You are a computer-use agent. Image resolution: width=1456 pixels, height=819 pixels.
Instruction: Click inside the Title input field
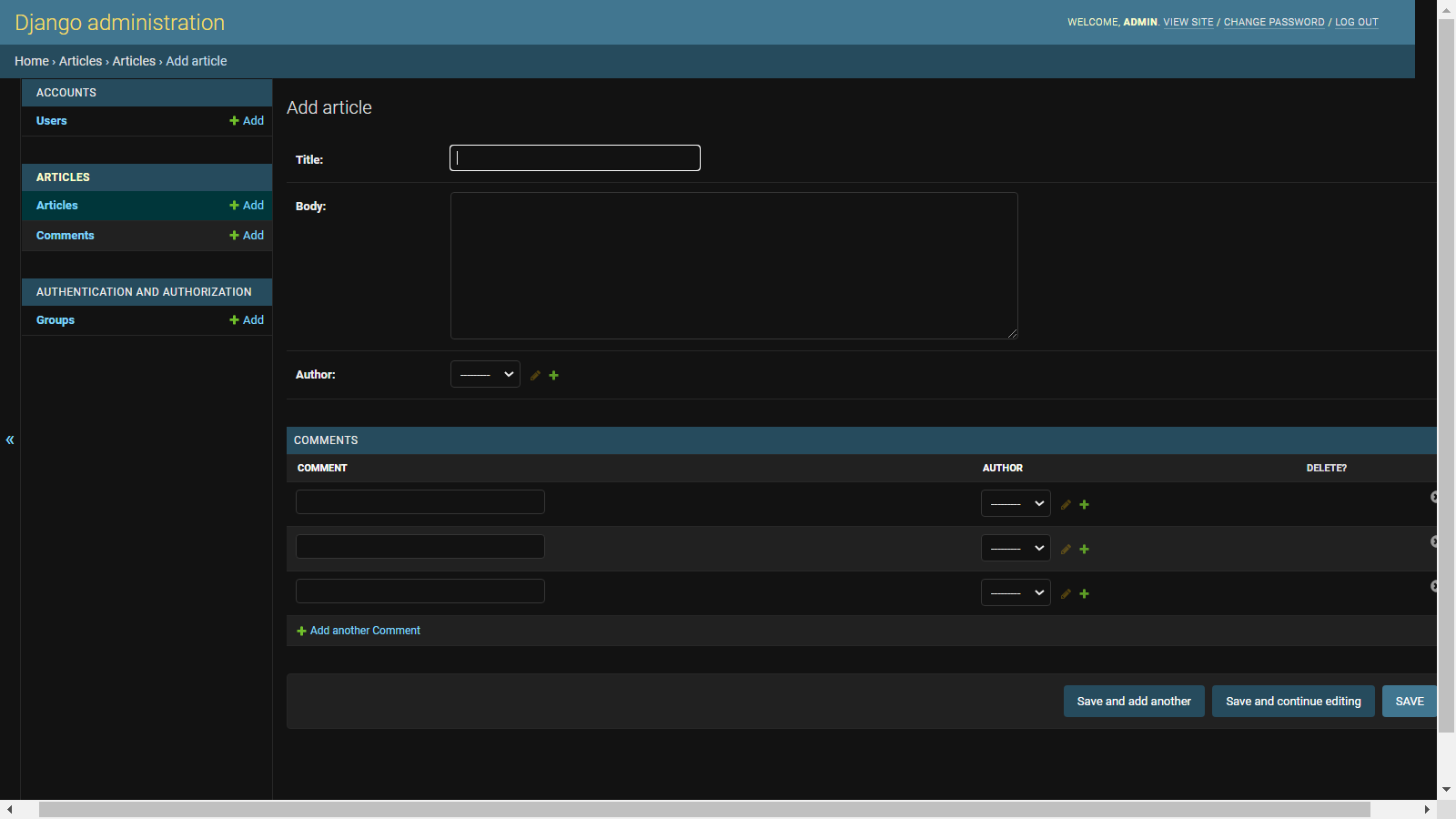point(573,157)
